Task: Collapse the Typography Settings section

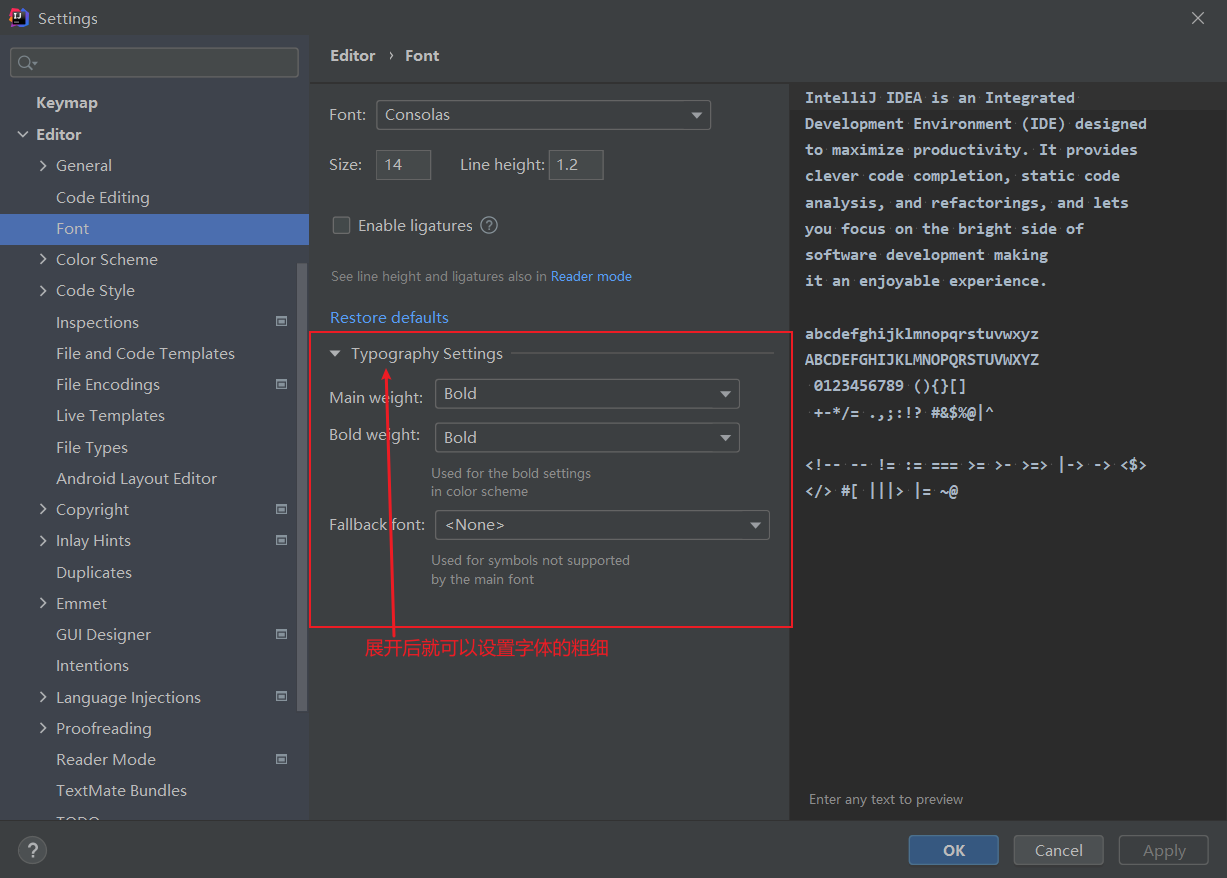Action: (x=336, y=353)
